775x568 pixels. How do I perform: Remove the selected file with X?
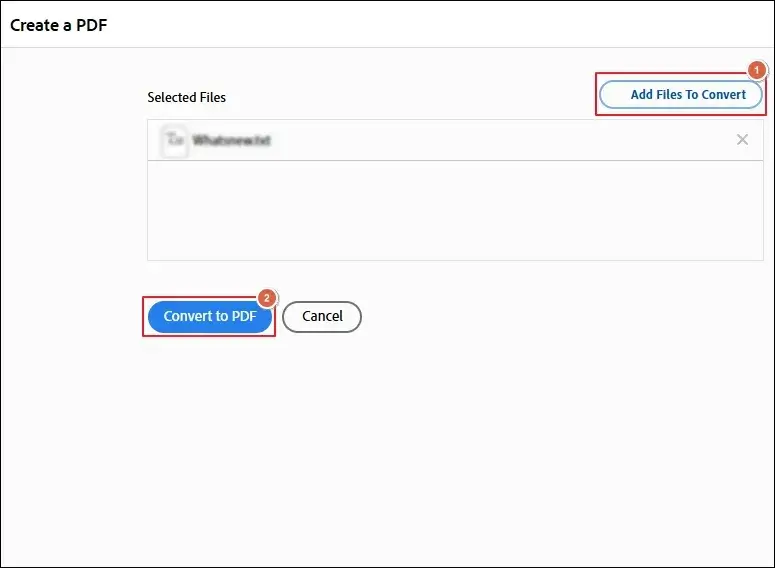pos(742,140)
